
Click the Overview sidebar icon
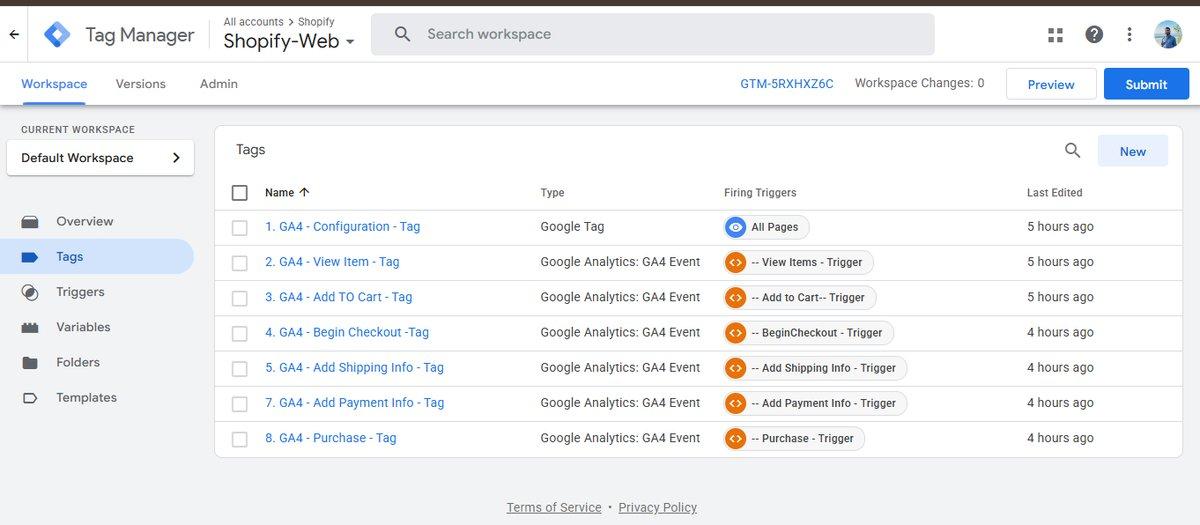click(30, 222)
